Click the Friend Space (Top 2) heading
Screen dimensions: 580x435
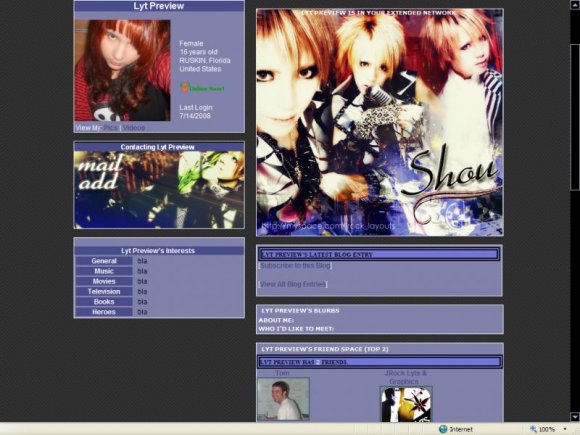pos(325,349)
